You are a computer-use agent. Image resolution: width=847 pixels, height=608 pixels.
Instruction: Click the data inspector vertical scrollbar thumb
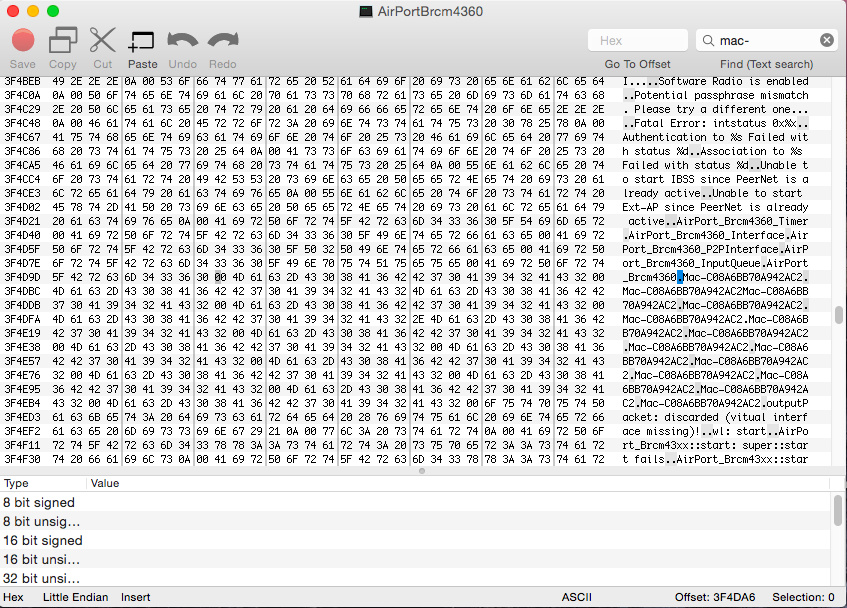(x=838, y=510)
